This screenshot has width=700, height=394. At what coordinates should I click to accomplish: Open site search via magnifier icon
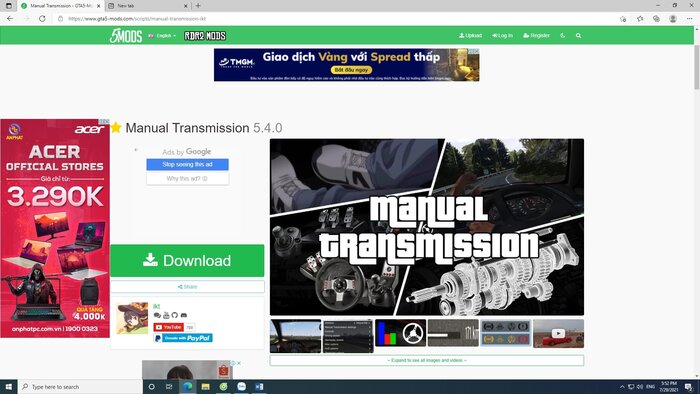578,36
